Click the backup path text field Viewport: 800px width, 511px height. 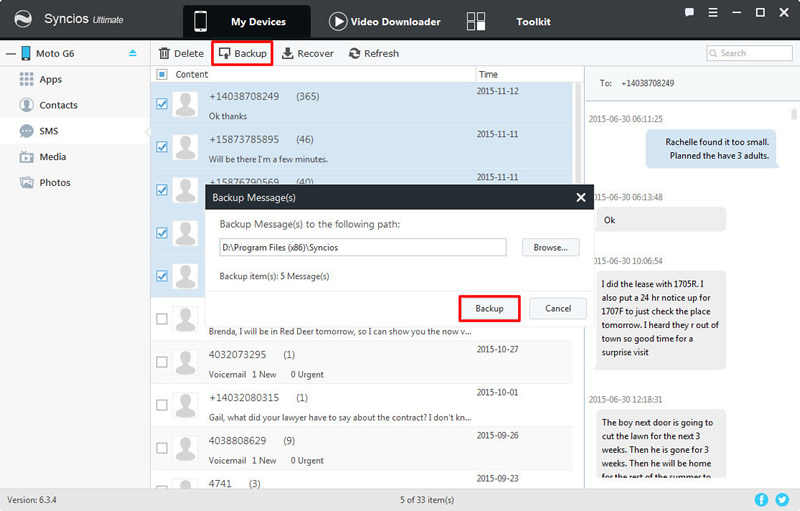click(x=363, y=247)
